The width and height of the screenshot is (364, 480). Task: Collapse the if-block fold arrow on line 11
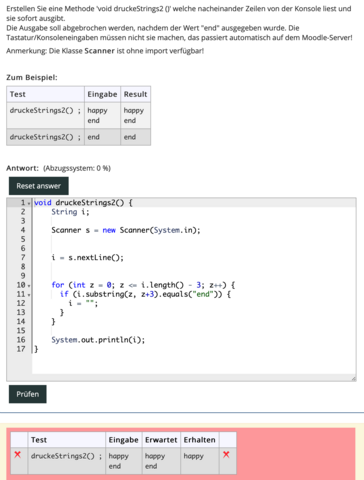tap(29, 295)
